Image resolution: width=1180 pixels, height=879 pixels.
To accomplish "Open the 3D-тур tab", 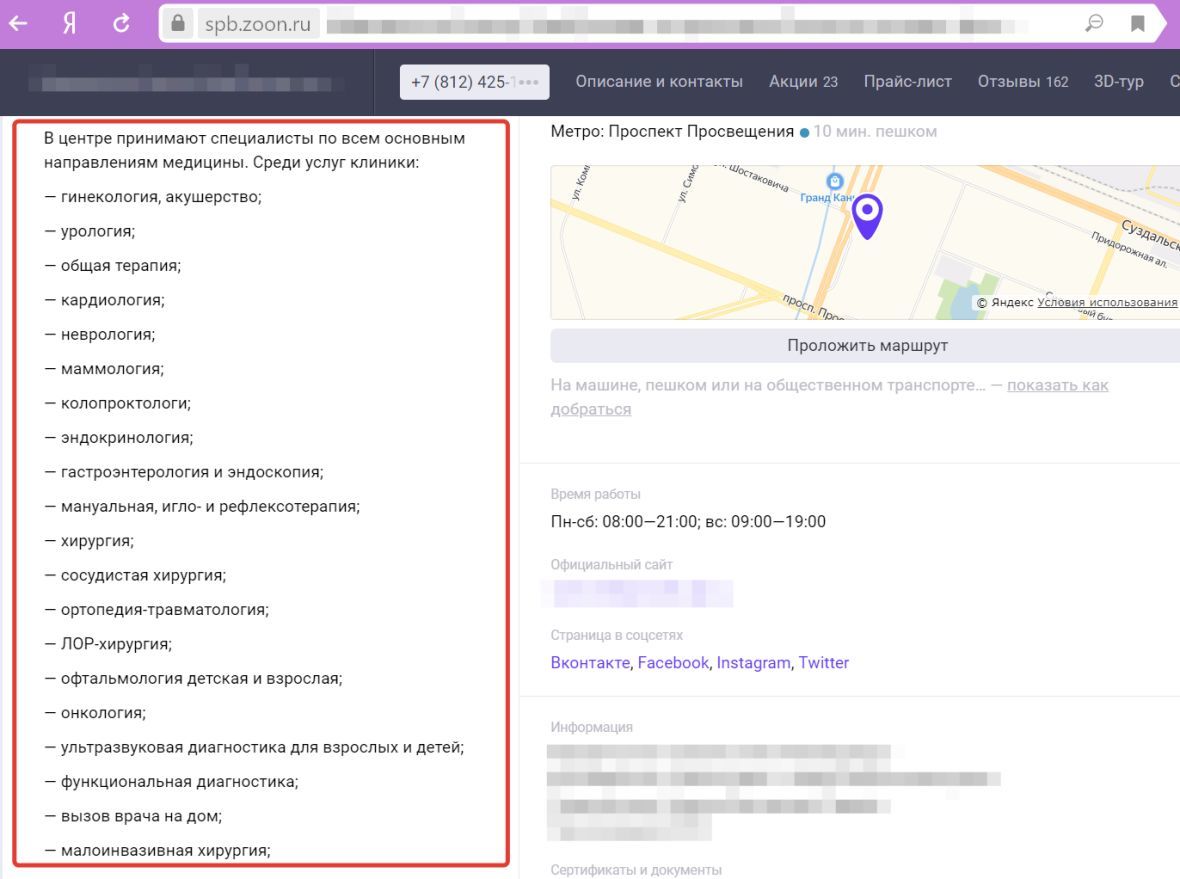I will pyautogui.click(x=1118, y=82).
